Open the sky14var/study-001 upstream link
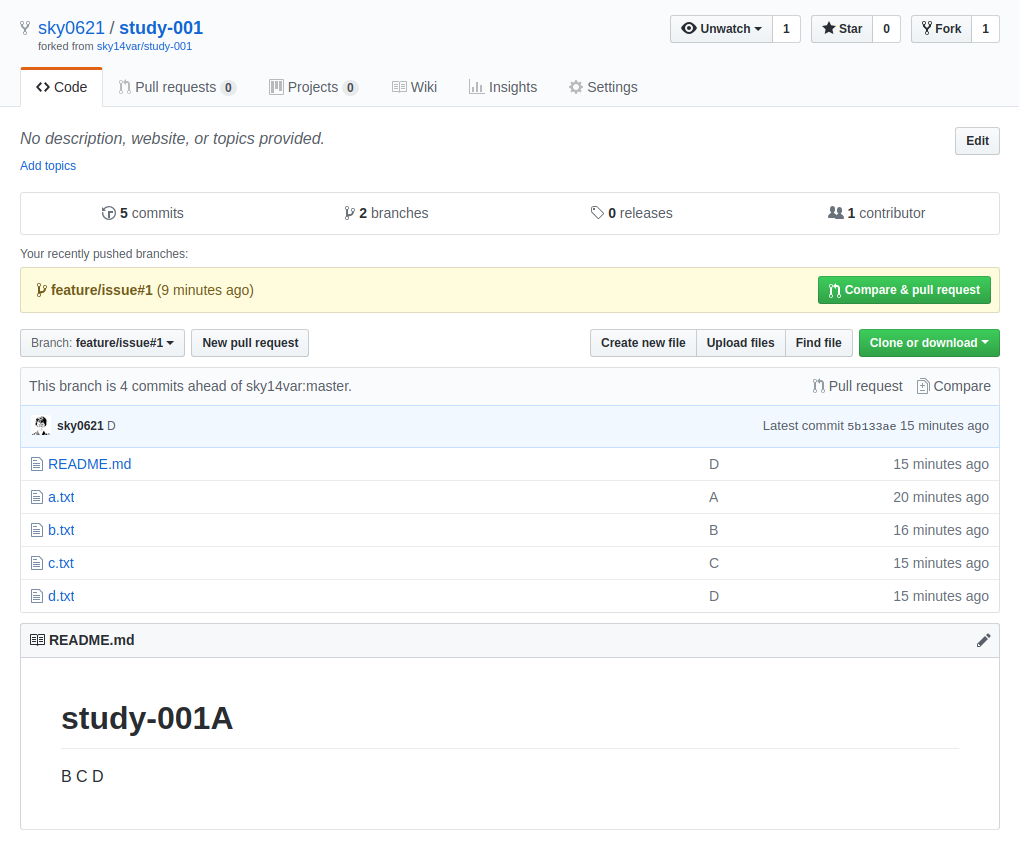1019x846 pixels. (x=144, y=46)
